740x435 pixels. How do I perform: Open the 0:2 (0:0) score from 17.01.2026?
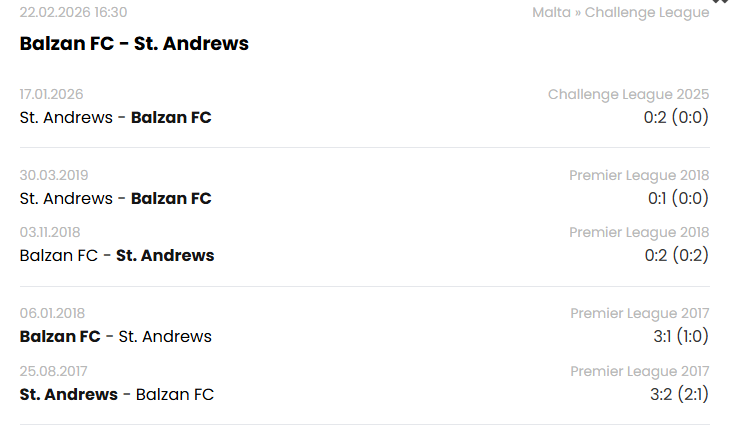pyautogui.click(x=676, y=117)
